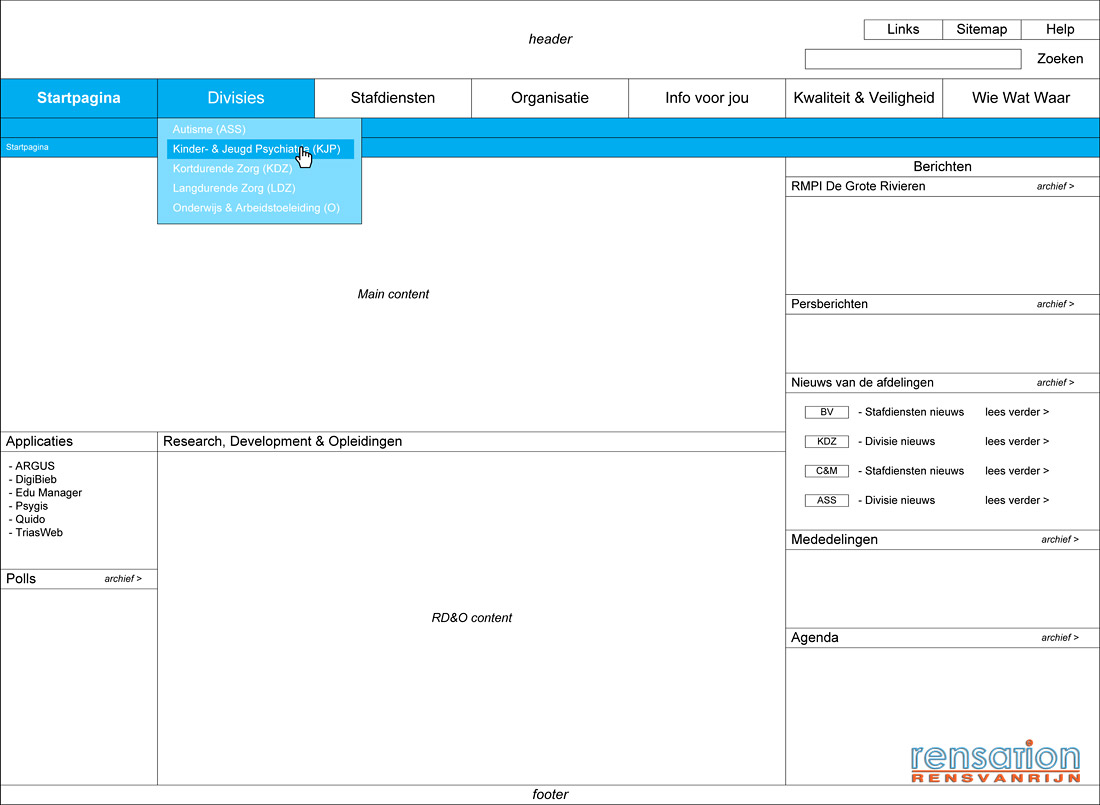The image size is (1100, 805).
Task: Open the Info voor jou tab
Action: point(707,98)
